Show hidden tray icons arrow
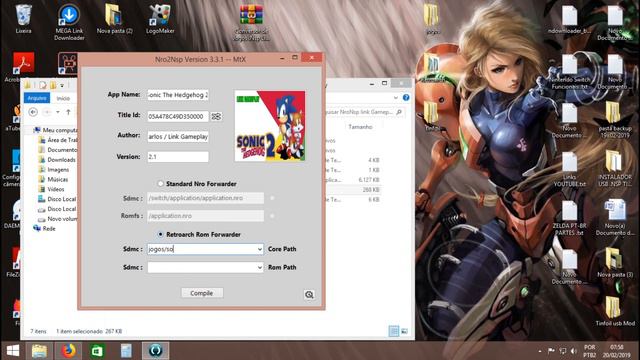This screenshot has width=640, height=360. [540, 351]
